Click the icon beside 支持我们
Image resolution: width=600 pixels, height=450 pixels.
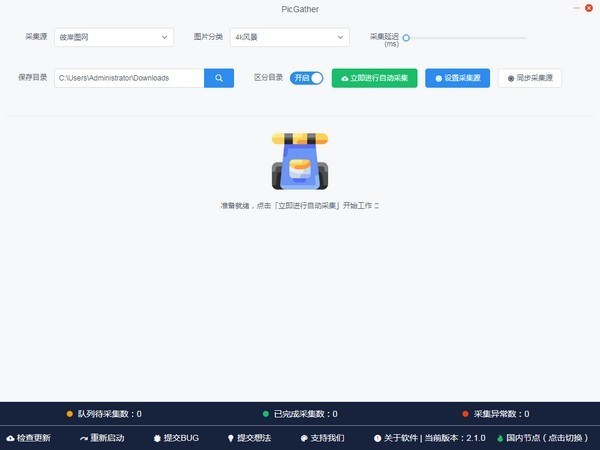[x=304, y=439]
